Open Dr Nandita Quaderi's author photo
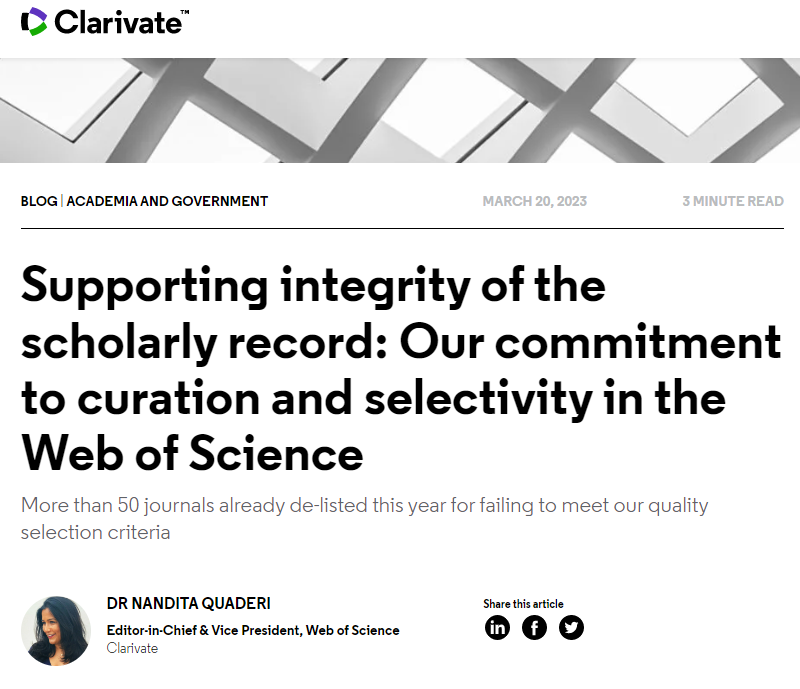The width and height of the screenshot is (800, 689). tap(56, 631)
